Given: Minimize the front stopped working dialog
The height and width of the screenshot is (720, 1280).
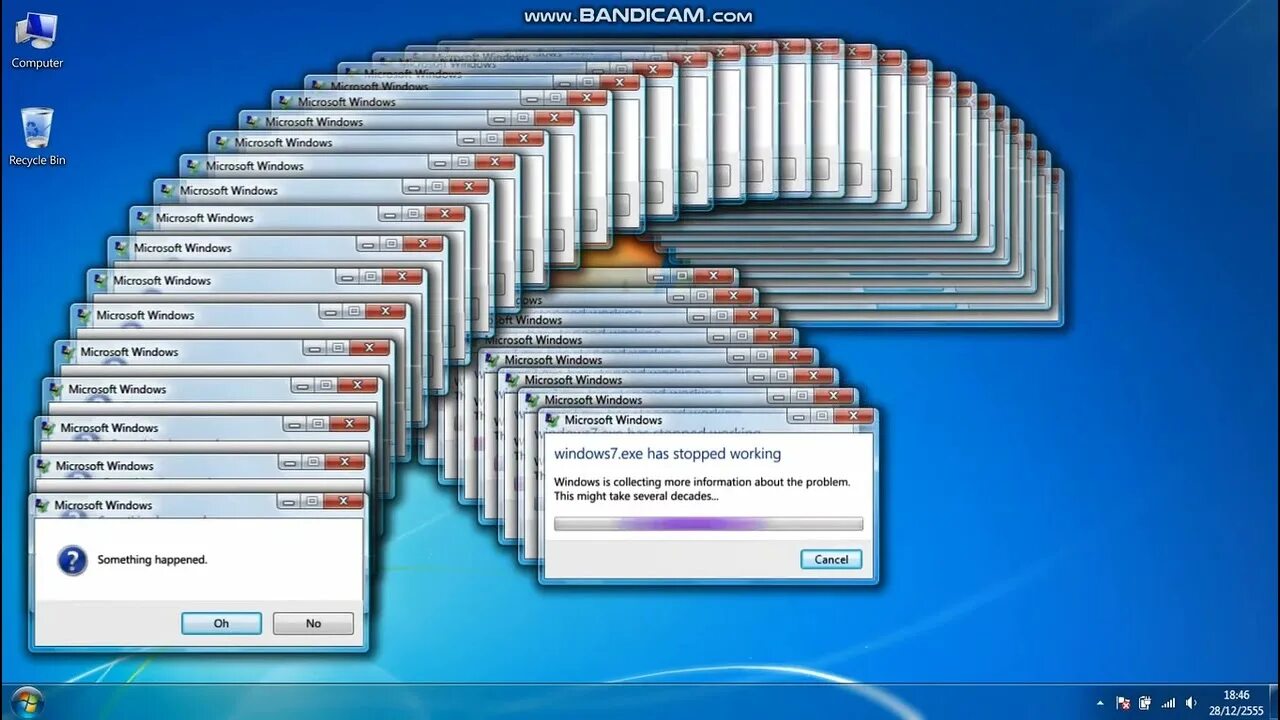Looking at the screenshot, I should tap(797, 415).
